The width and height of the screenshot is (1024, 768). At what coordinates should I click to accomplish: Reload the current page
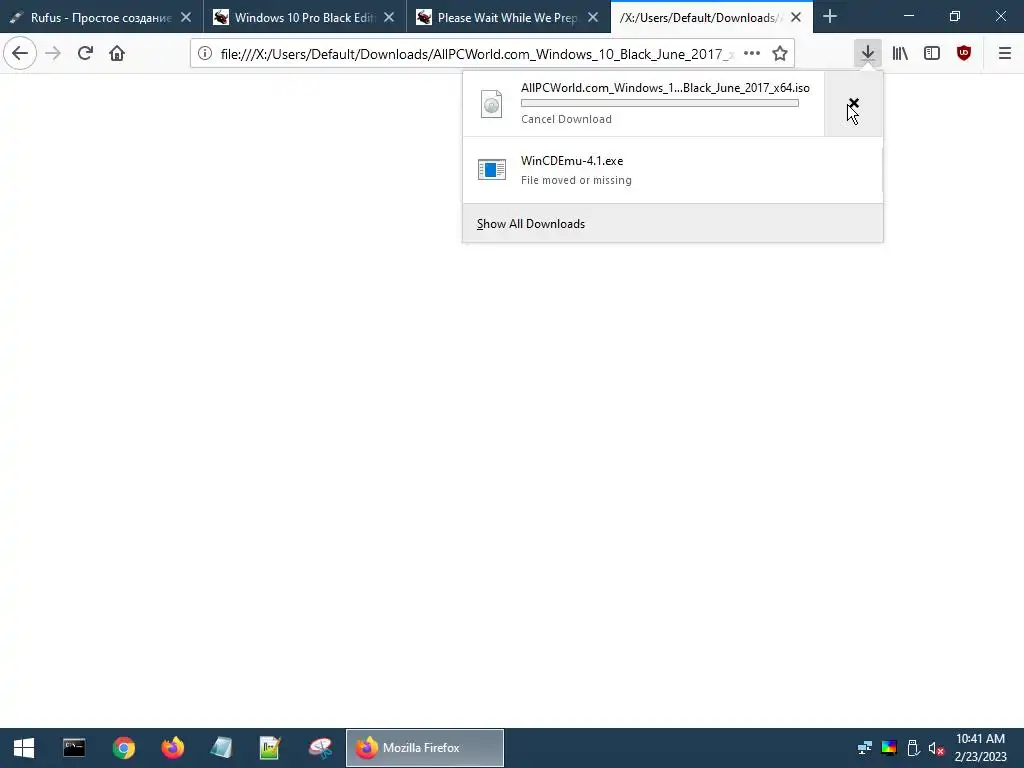click(x=86, y=53)
